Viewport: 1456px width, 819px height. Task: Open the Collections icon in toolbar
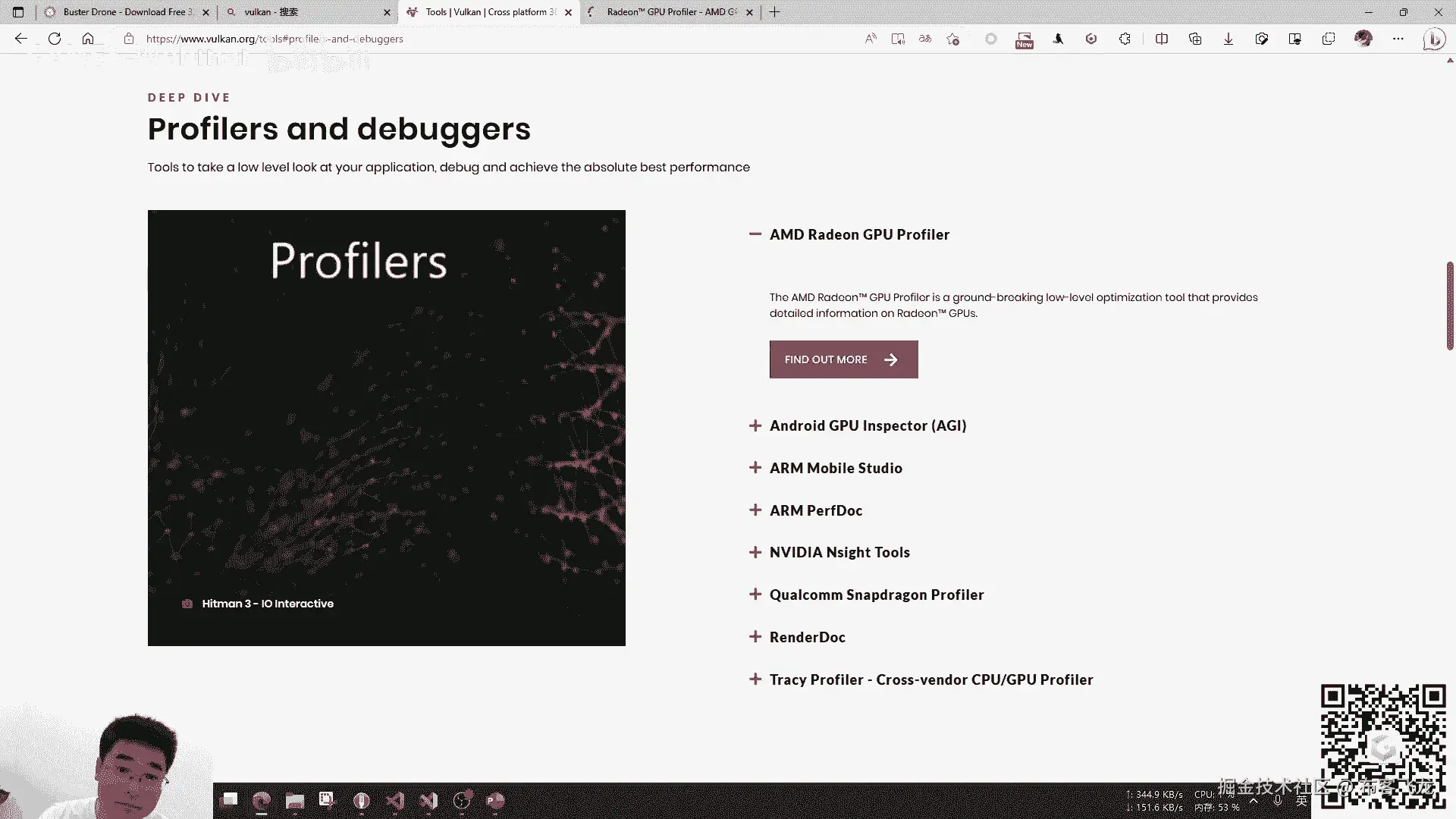coord(1195,39)
